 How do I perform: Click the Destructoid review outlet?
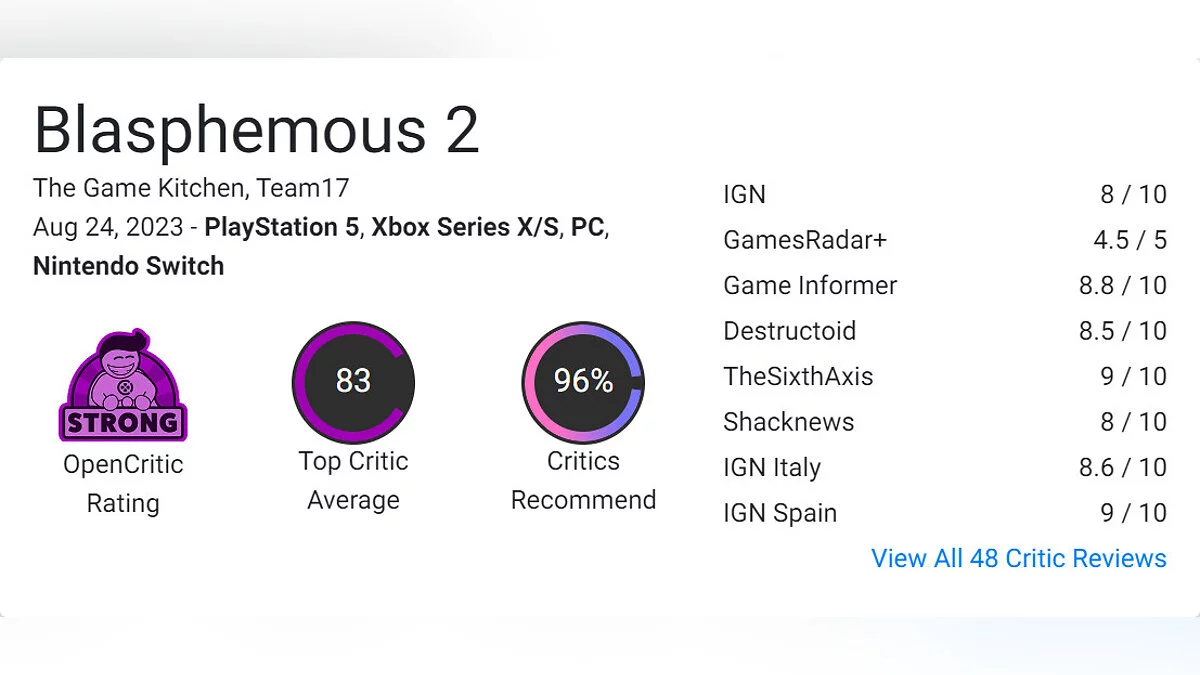pyautogui.click(x=789, y=331)
